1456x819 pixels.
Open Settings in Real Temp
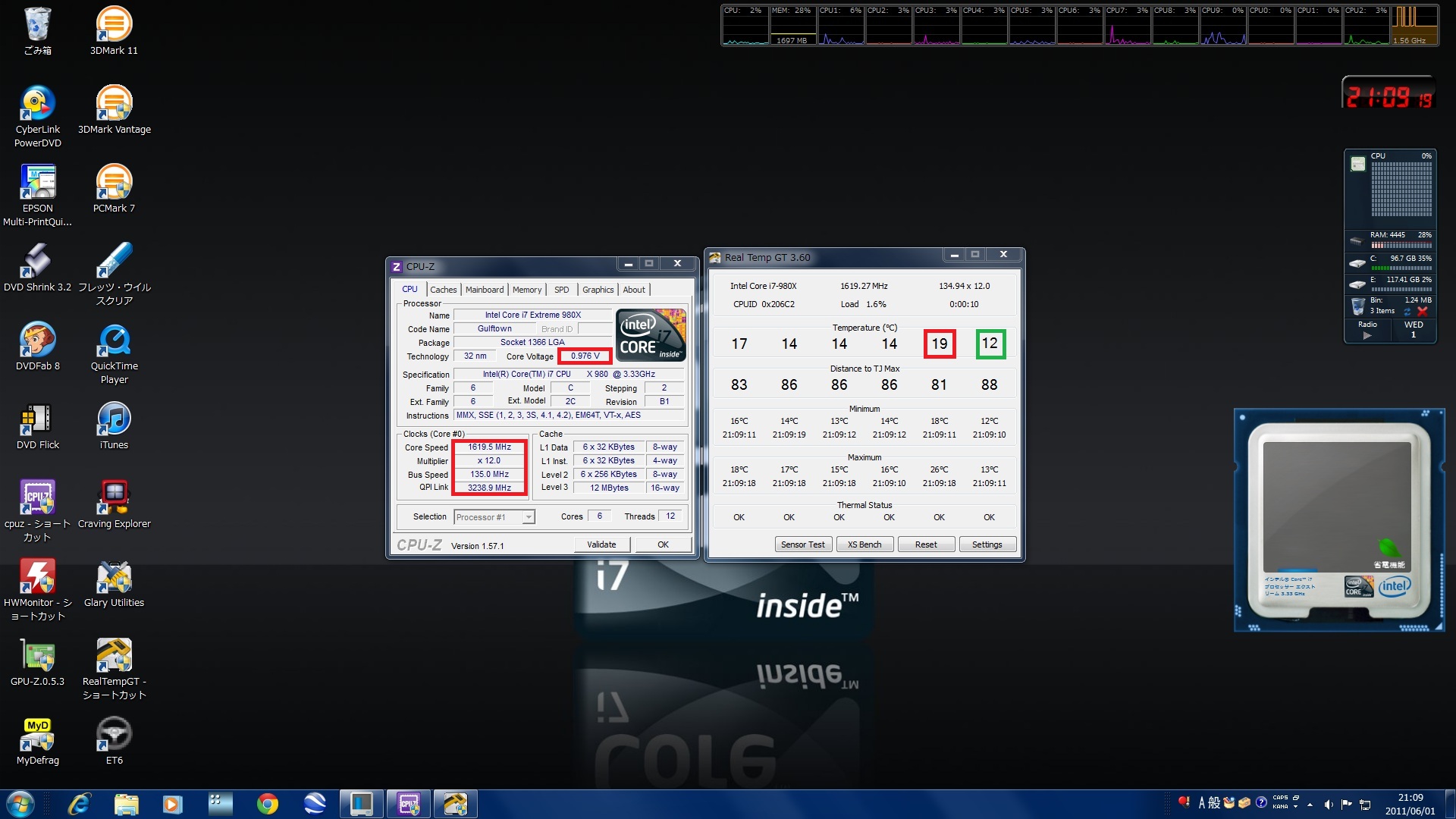(987, 544)
